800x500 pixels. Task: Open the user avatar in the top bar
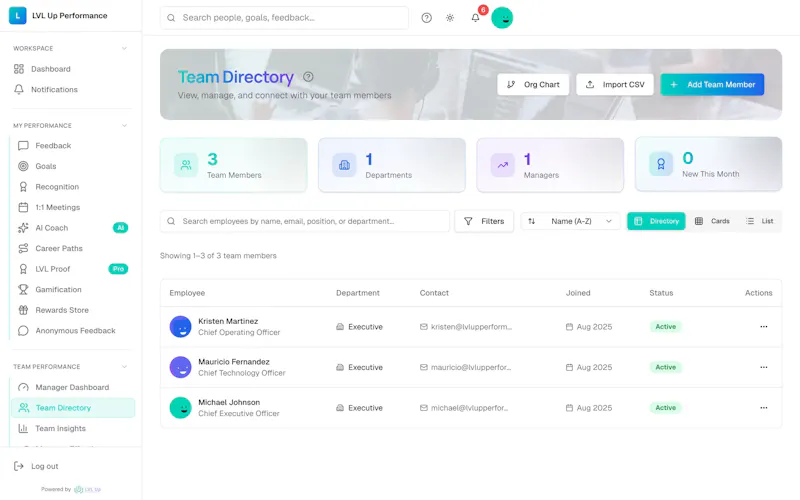tap(502, 18)
